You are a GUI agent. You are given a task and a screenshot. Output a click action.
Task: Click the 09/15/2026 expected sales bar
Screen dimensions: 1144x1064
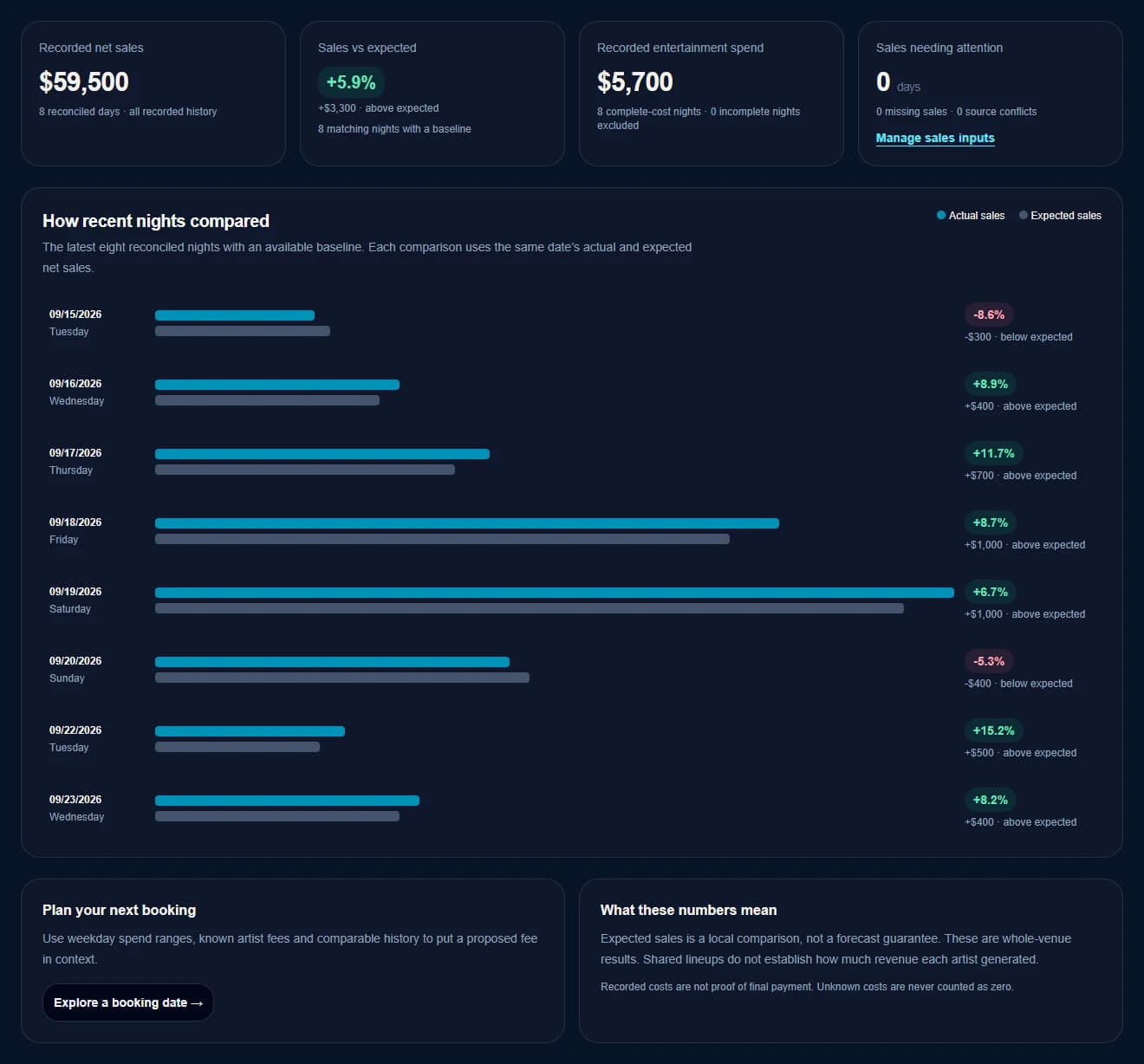pyautogui.click(x=243, y=331)
